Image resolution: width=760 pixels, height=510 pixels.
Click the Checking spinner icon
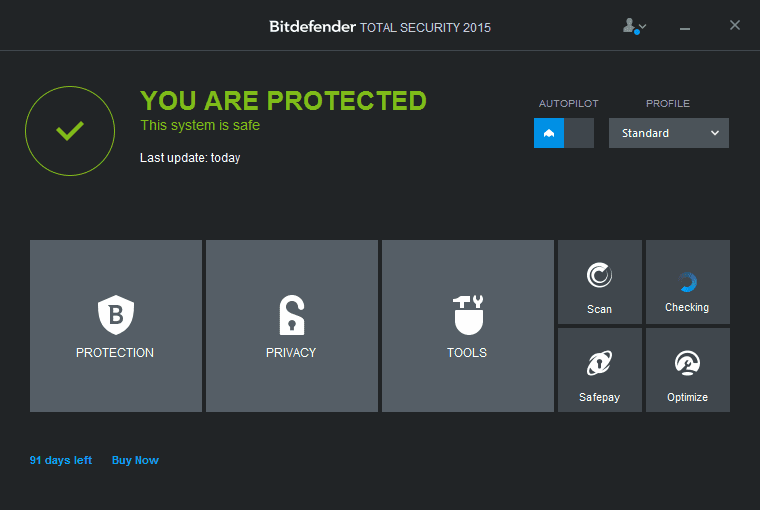pyautogui.click(x=687, y=282)
